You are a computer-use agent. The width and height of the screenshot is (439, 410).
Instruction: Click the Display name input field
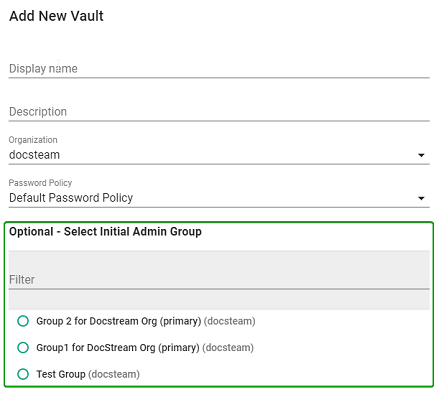(x=219, y=69)
